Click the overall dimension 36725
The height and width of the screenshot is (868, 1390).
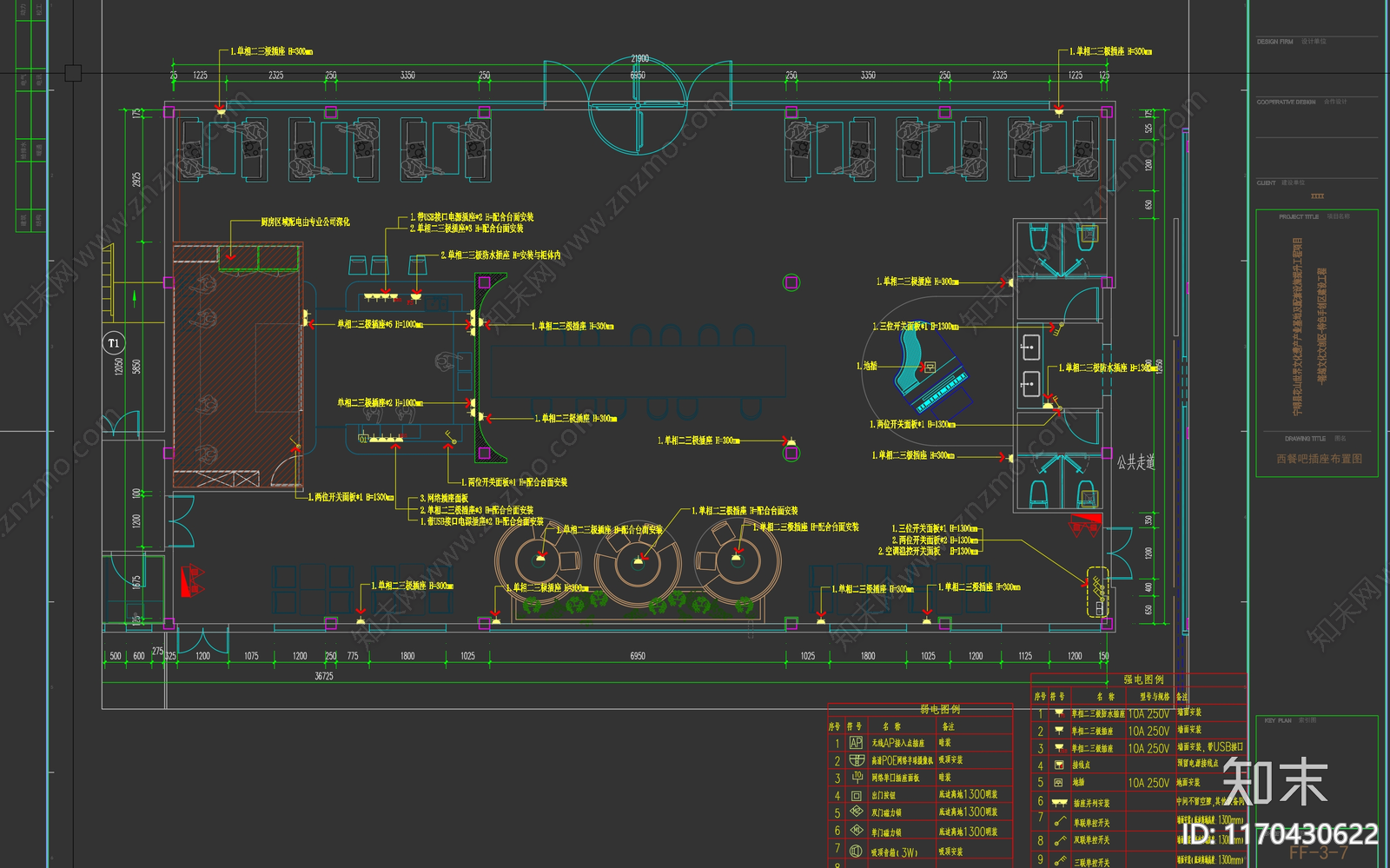(x=323, y=676)
